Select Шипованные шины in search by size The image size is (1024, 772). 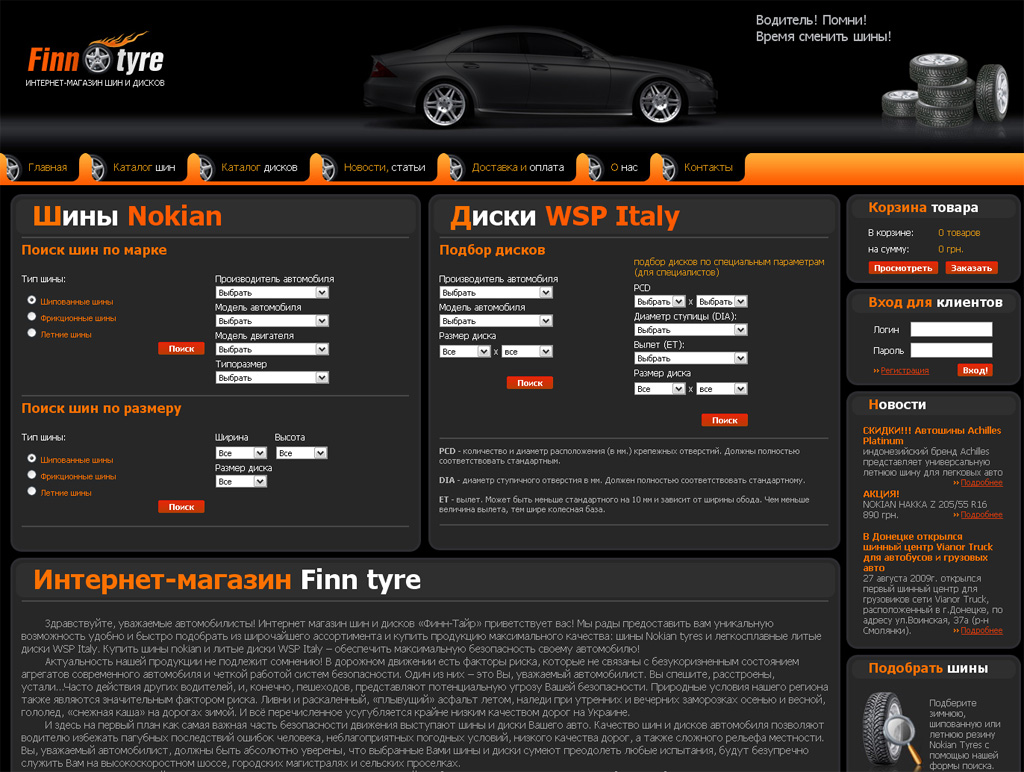tap(31, 458)
